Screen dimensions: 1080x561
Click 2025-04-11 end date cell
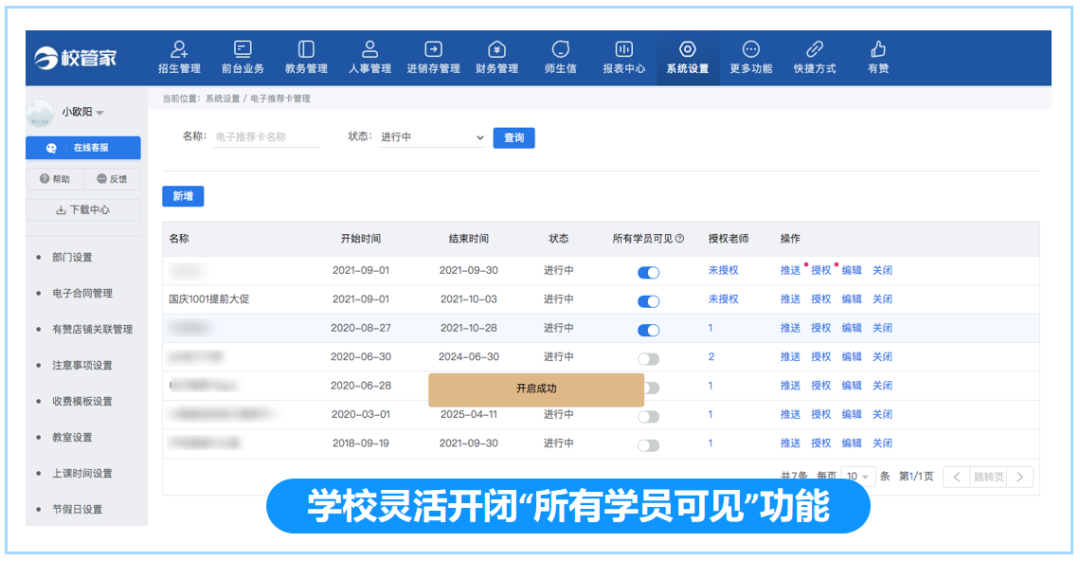[x=468, y=414]
